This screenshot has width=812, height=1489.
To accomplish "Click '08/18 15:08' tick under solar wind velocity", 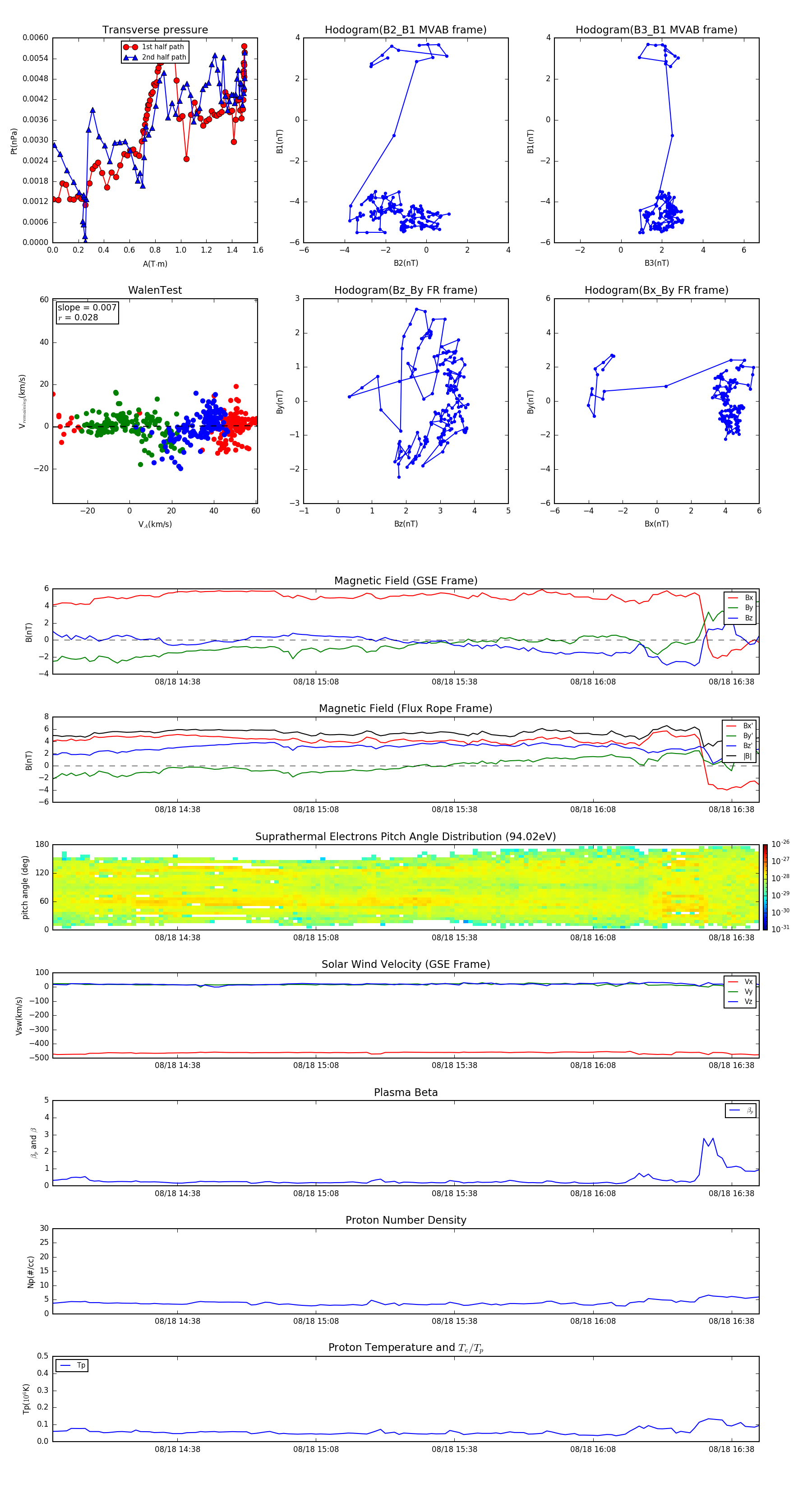I will coord(316,1065).
